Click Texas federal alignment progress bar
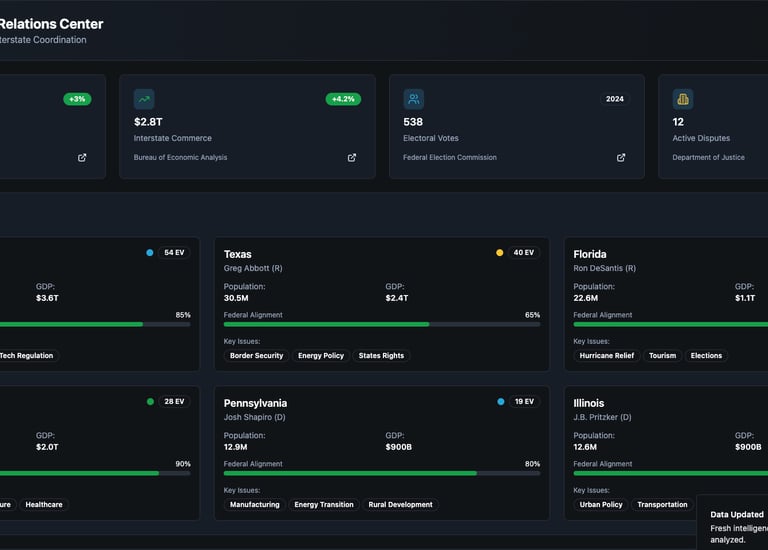 coord(382,324)
